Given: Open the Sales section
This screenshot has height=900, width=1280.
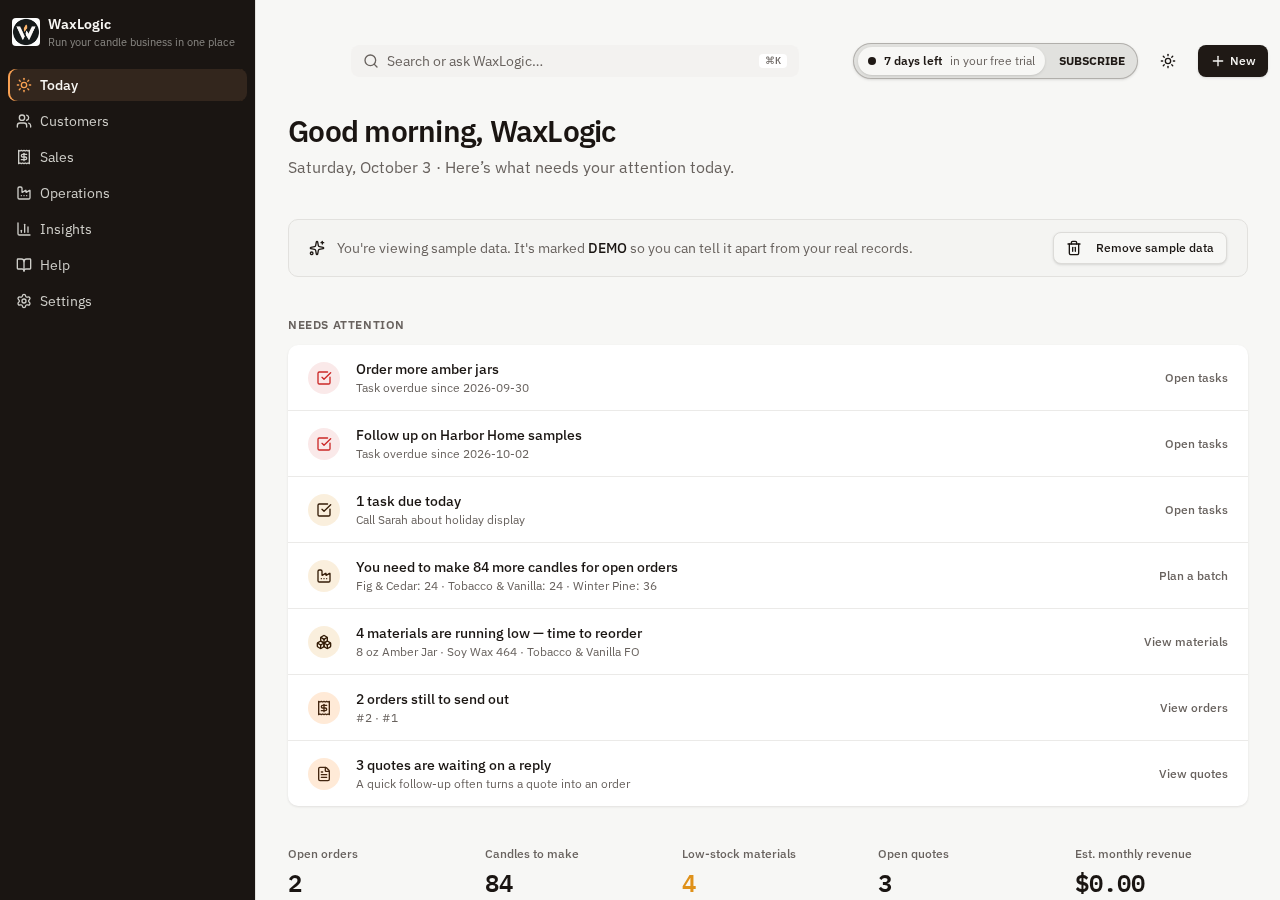Looking at the screenshot, I should tap(127, 157).
